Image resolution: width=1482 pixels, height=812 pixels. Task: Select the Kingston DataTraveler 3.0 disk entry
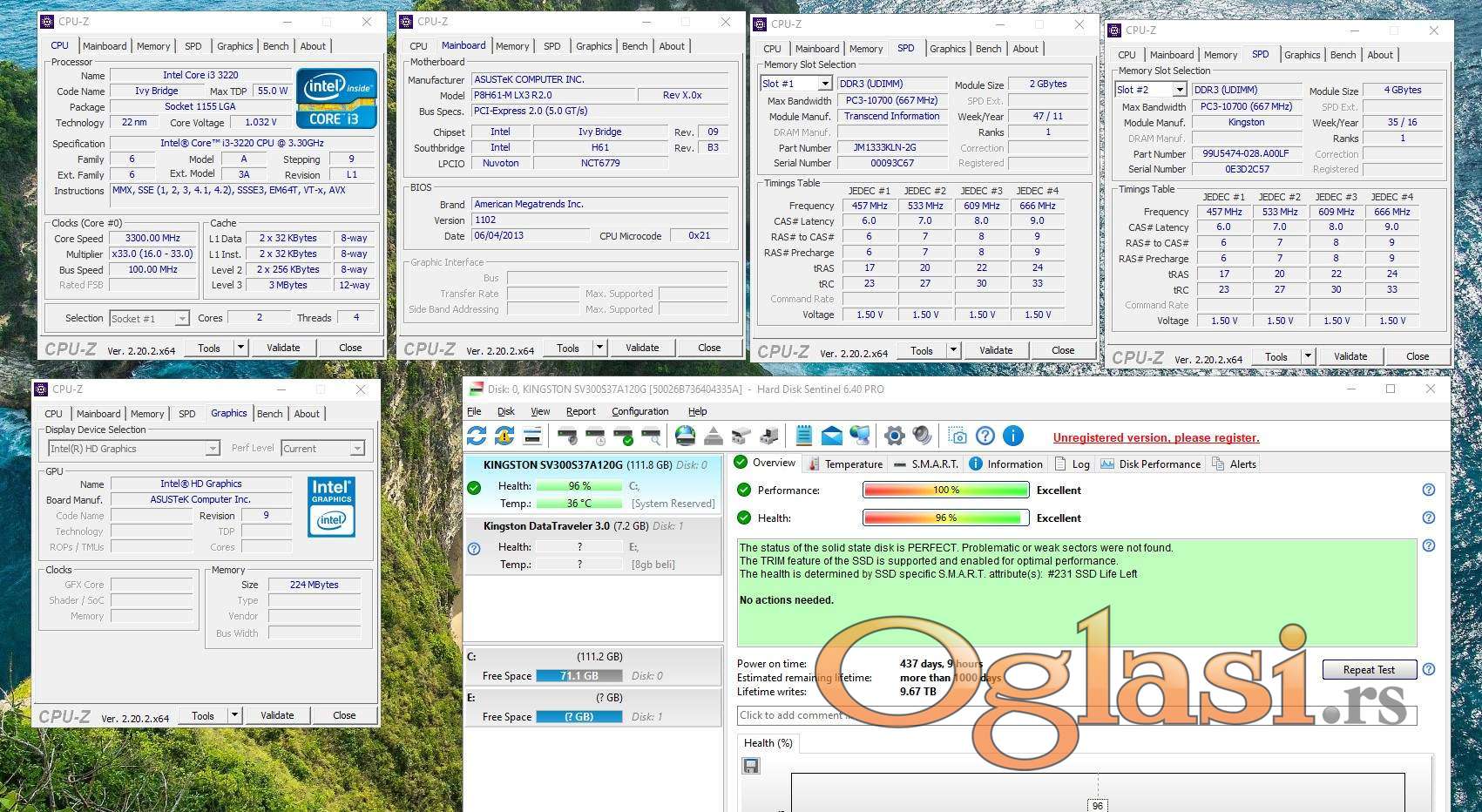click(x=593, y=545)
